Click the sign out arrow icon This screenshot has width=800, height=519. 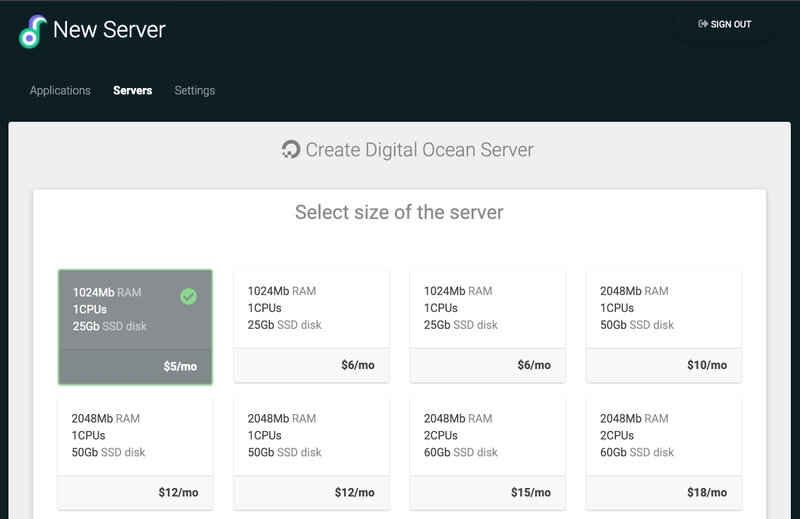703,24
